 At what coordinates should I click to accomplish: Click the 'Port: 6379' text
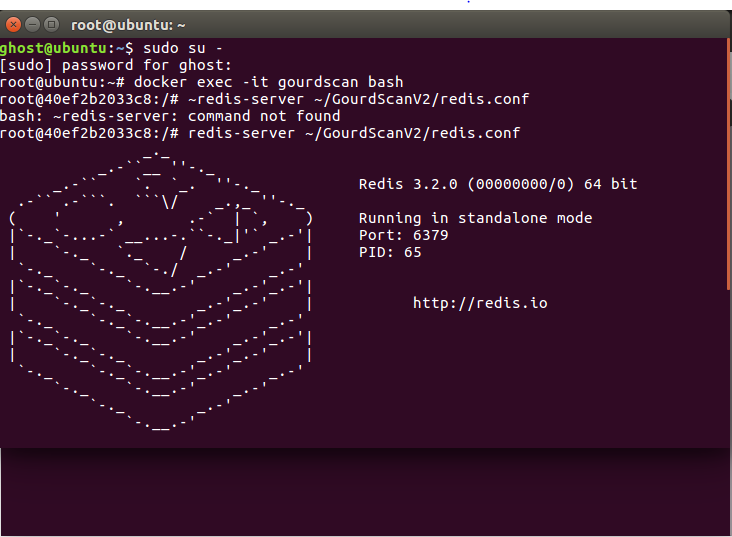(x=403, y=235)
